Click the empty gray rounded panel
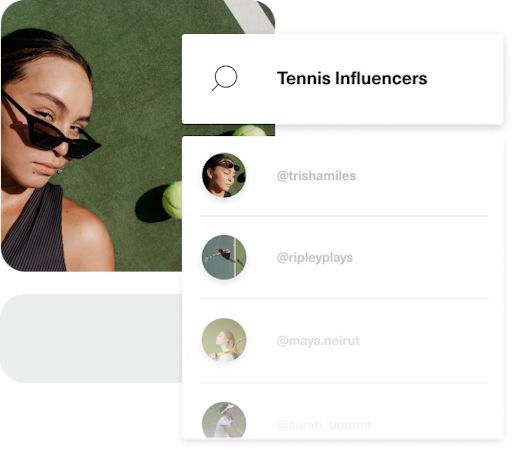This screenshot has width=514, height=450. 91,338
